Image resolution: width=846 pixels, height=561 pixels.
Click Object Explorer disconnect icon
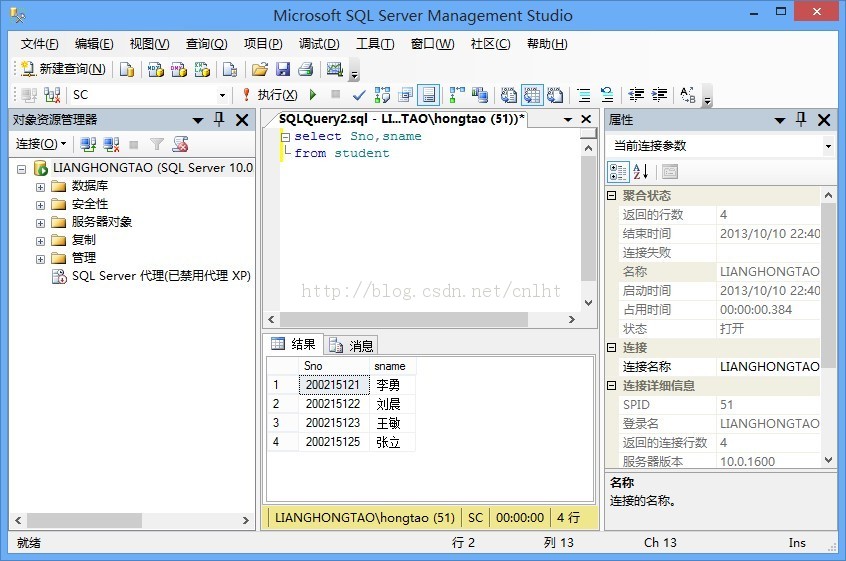click(111, 144)
